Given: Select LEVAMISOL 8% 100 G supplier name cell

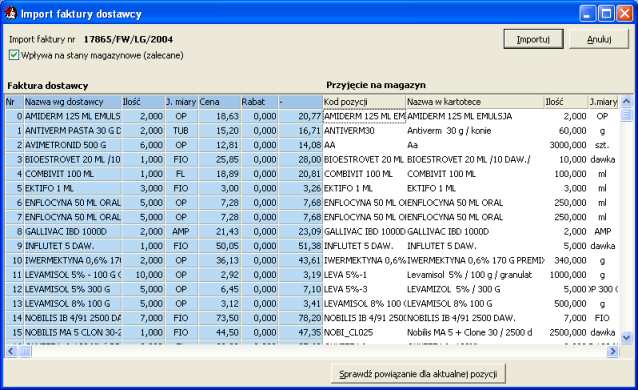Looking at the screenshot, I should (72, 304).
